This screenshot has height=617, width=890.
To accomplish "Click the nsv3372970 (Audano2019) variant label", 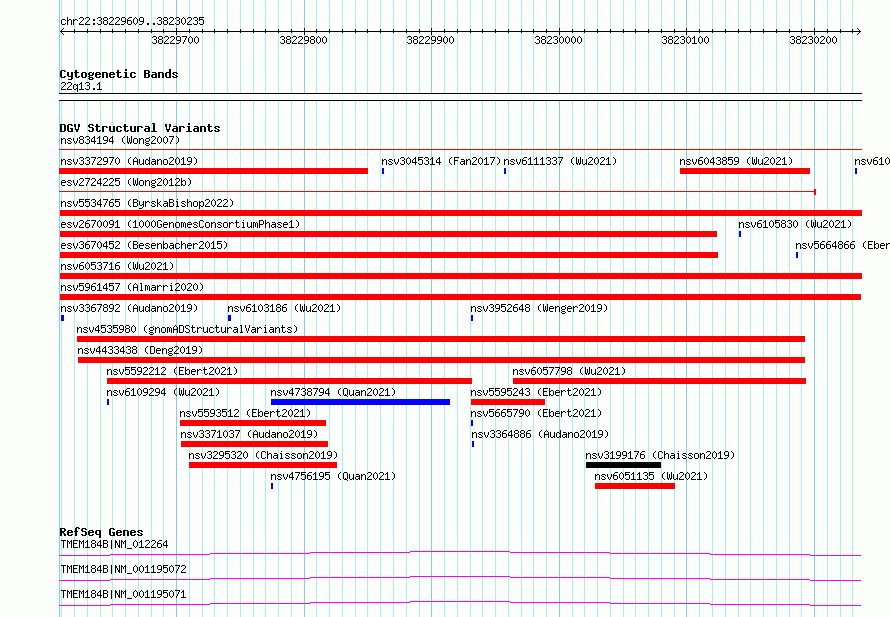I will click(x=129, y=161).
